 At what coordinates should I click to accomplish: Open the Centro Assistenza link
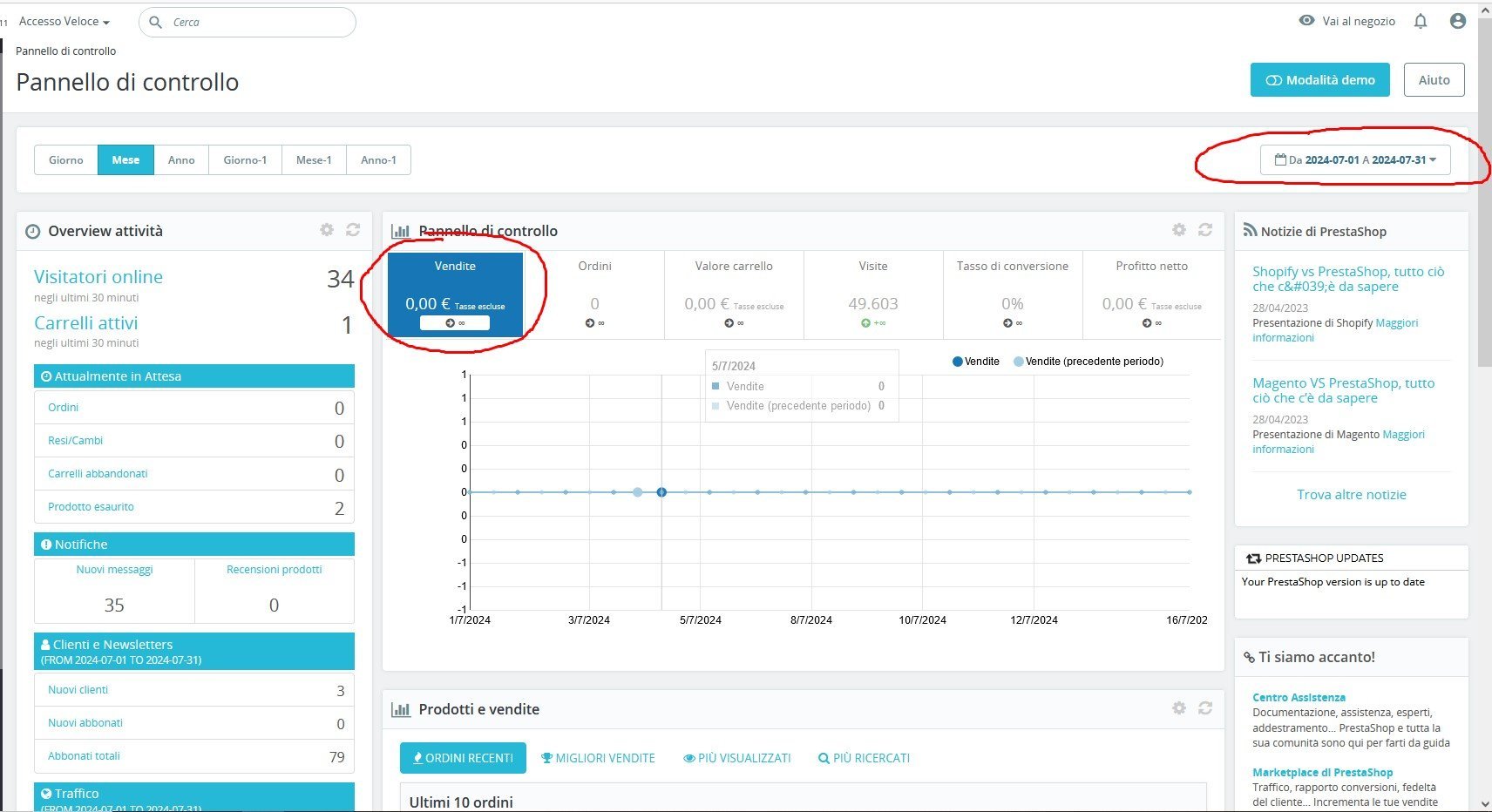[x=1299, y=697]
